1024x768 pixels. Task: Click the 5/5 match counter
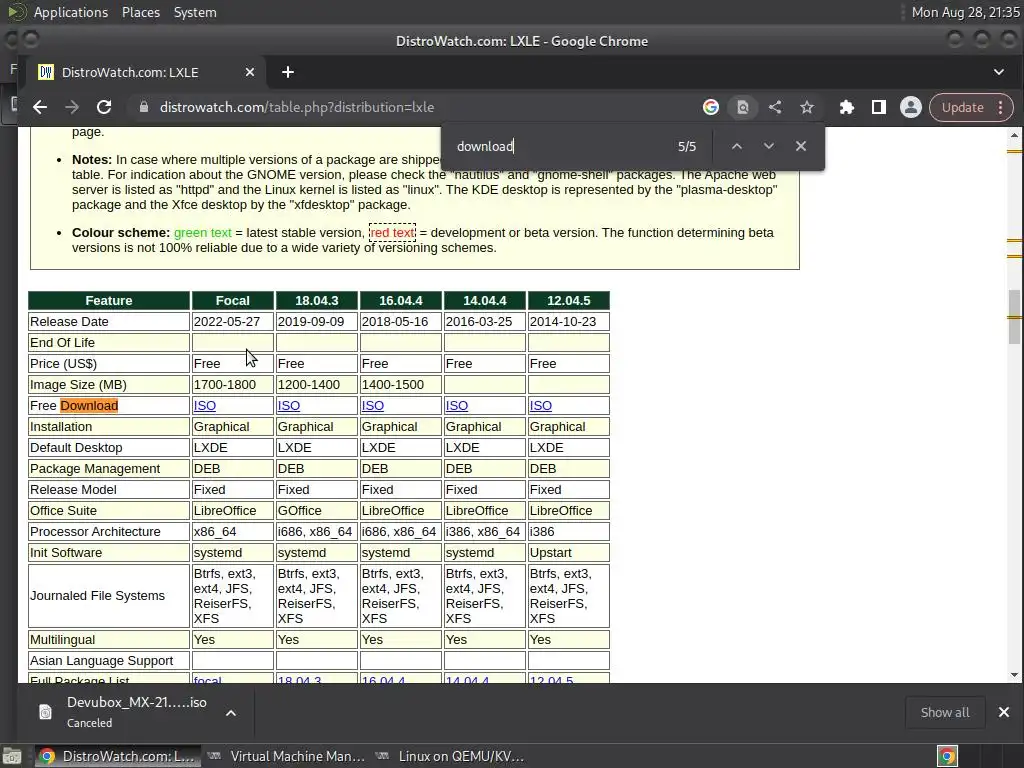coord(687,146)
